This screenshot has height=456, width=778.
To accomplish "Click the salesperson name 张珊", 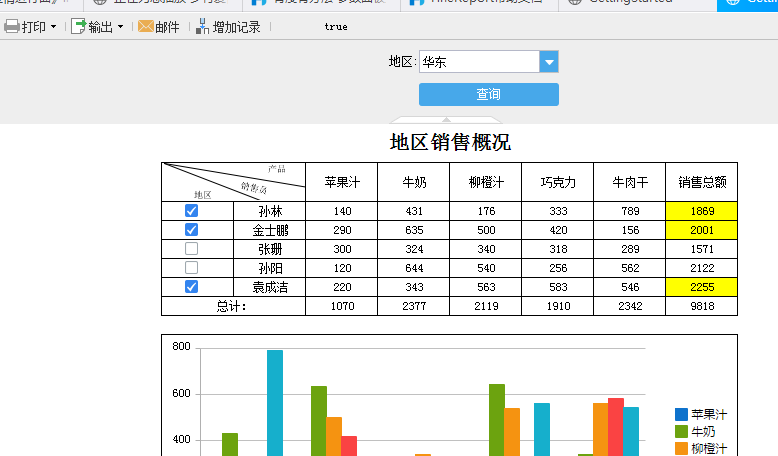I will click(x=270, y=249).
